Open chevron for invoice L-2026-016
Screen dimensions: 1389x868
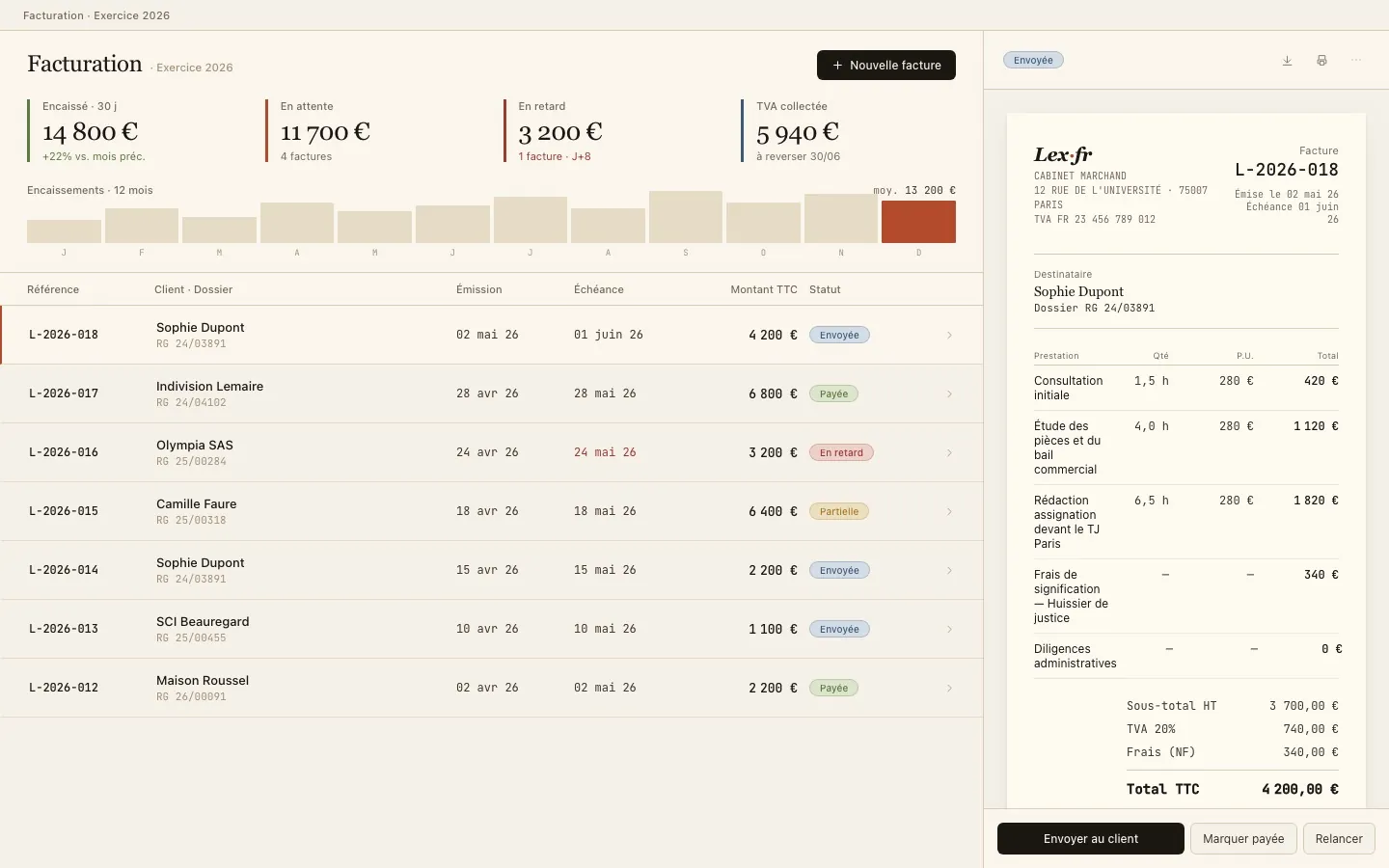point(949,452)
